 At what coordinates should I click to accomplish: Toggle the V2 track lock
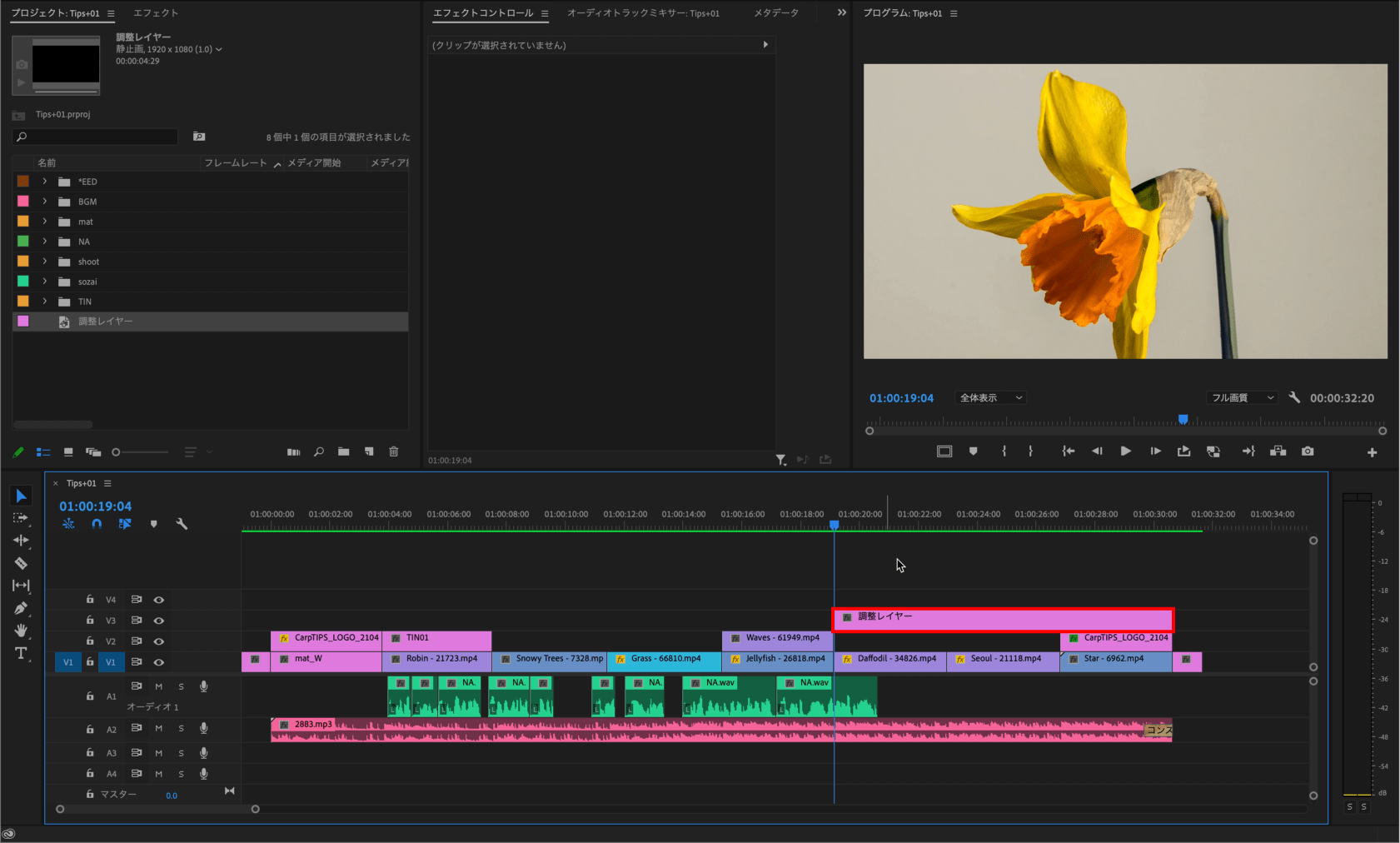[x=90, y=641]
